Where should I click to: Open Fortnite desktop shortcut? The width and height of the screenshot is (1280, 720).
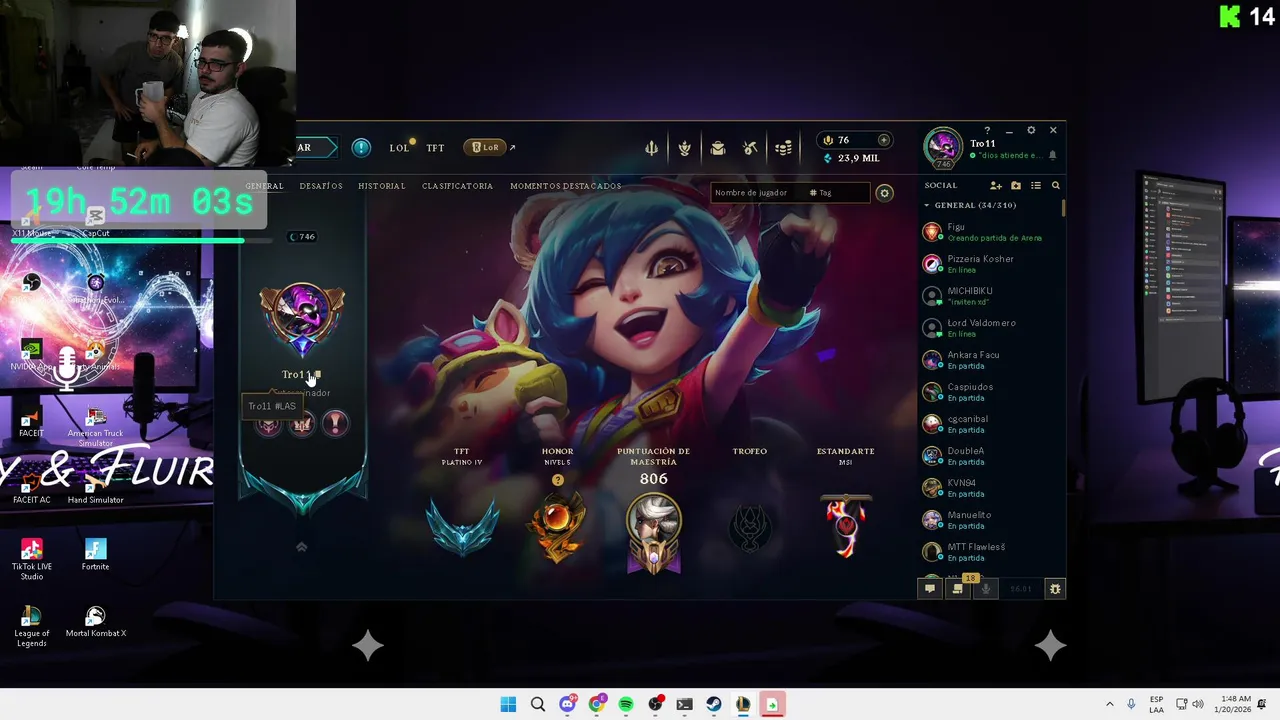point(95,555)
